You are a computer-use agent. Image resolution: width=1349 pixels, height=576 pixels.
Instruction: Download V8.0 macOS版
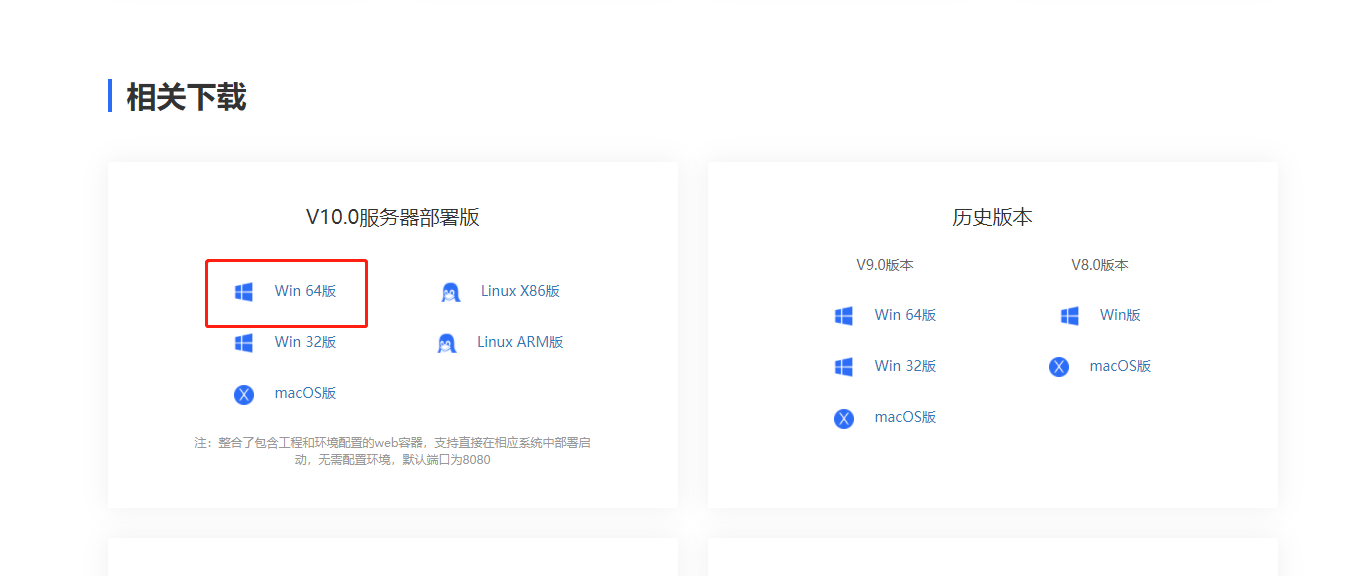[1120, 366]
